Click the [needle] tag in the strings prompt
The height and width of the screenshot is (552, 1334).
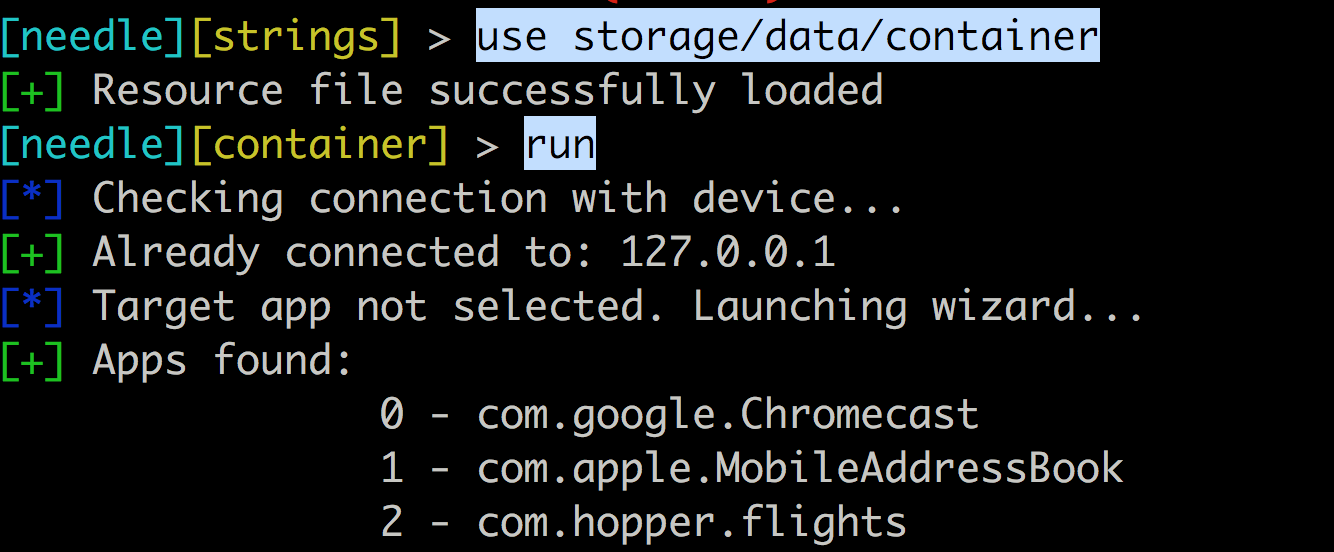click(93, 37)
